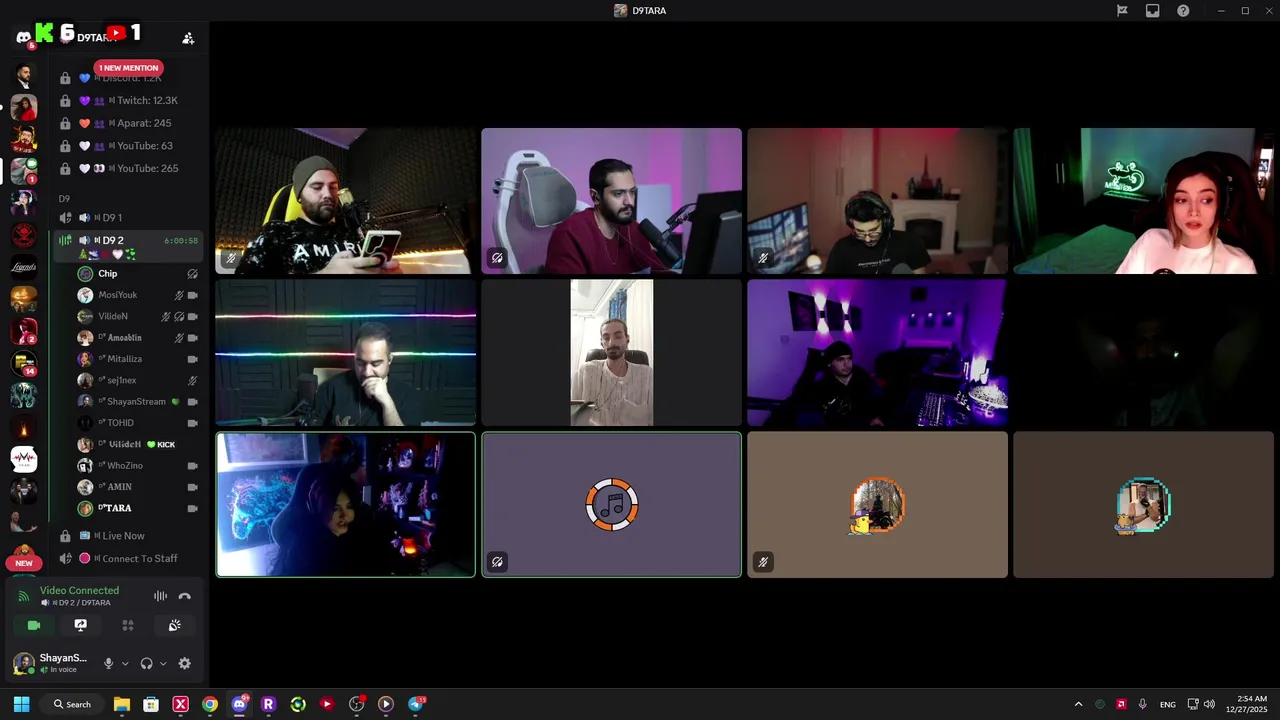Select Amoablin in voice participant list
1280x720 pixels.
click(138, 338)
